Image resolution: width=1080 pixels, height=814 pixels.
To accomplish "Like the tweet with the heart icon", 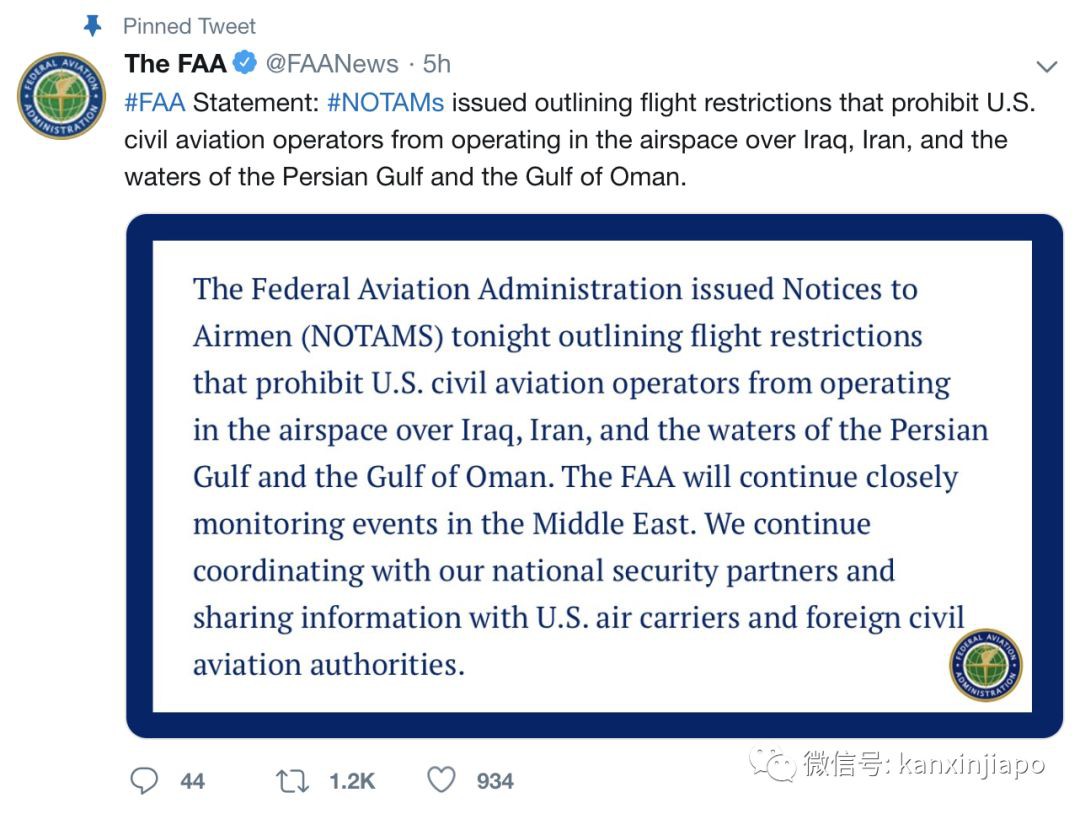I will tap(441, 780).
